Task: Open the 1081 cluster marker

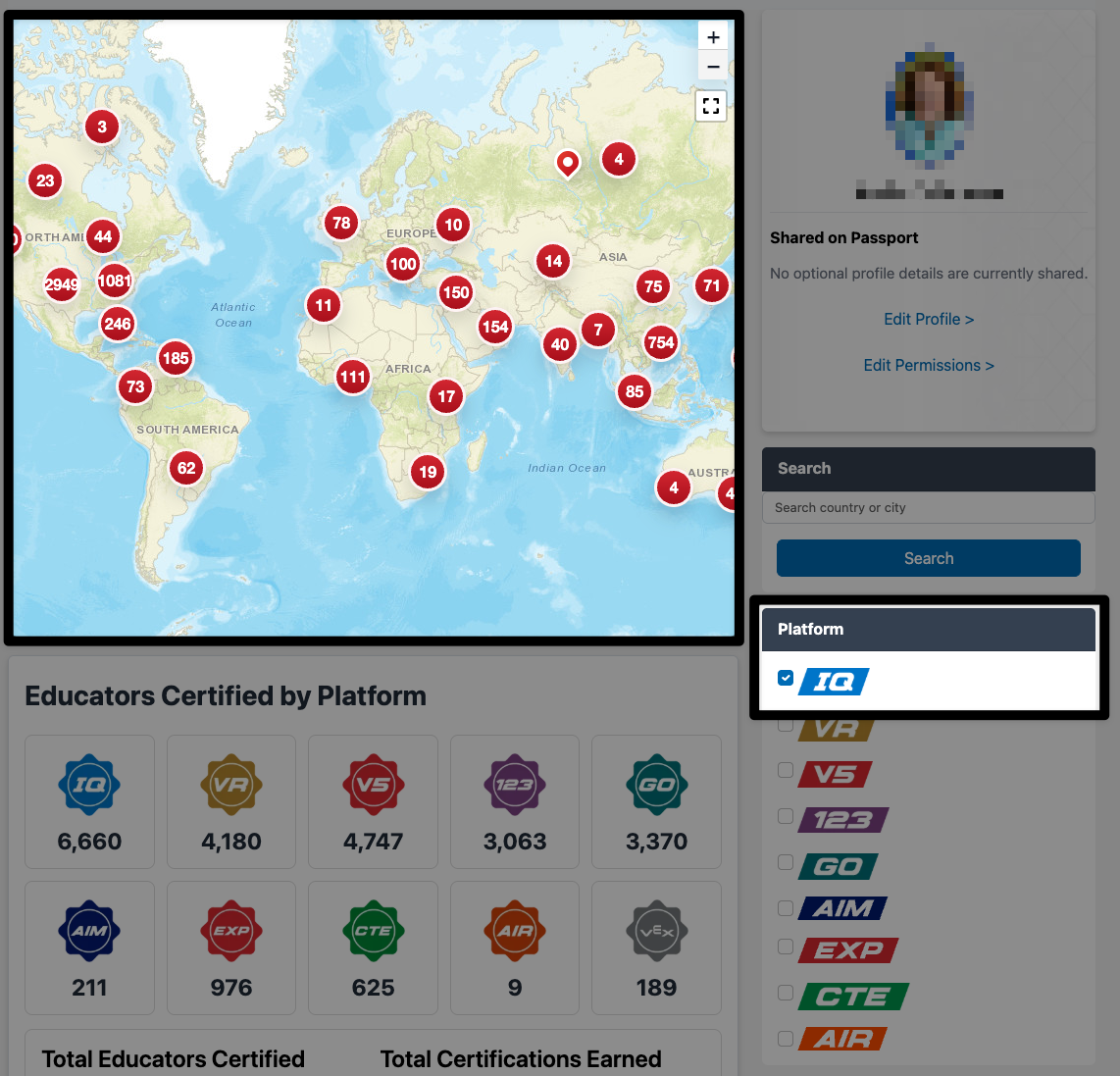Action: (x=115, y=281)
